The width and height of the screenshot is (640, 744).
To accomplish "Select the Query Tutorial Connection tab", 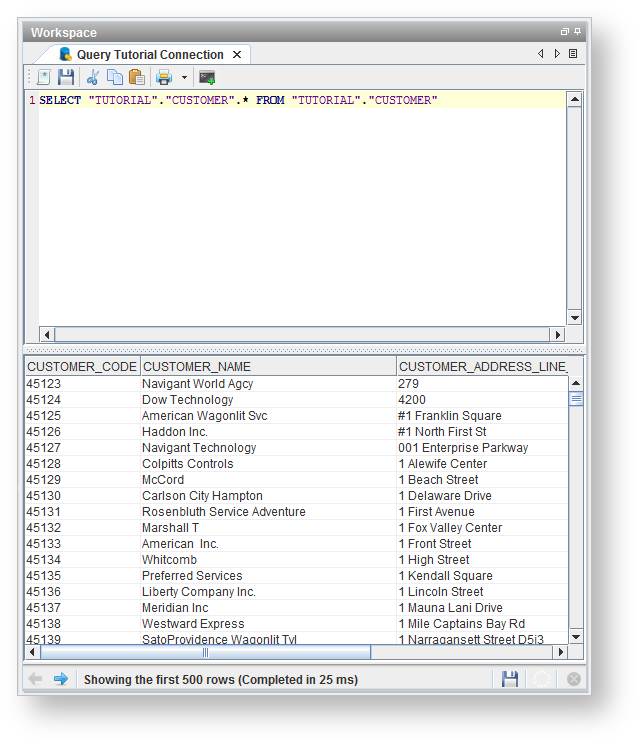I will [x=150, y=55].
